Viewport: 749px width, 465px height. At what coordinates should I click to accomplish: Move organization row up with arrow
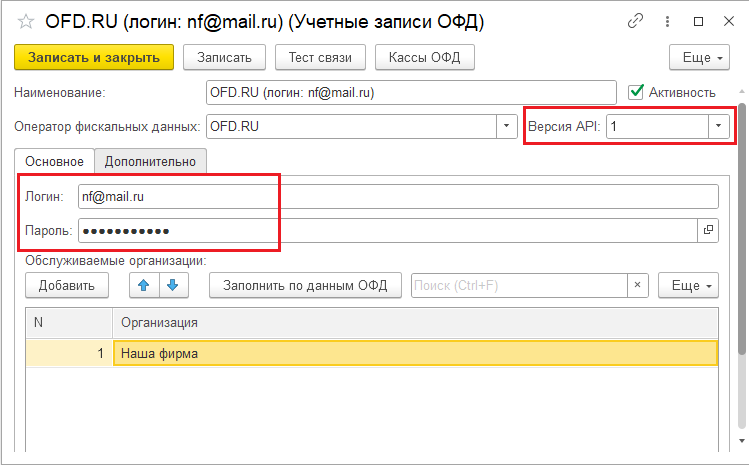pyautogui.click(x=145, y=285)
